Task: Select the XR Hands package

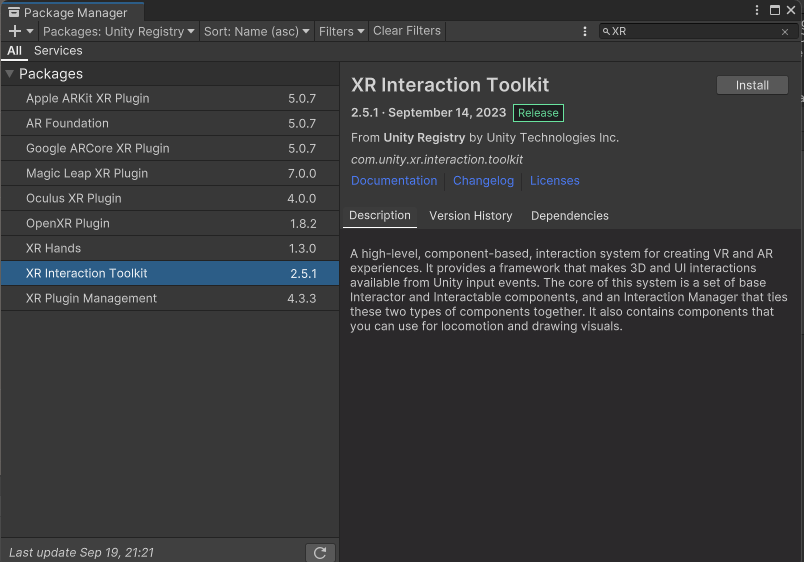Action: pos(170,248)
